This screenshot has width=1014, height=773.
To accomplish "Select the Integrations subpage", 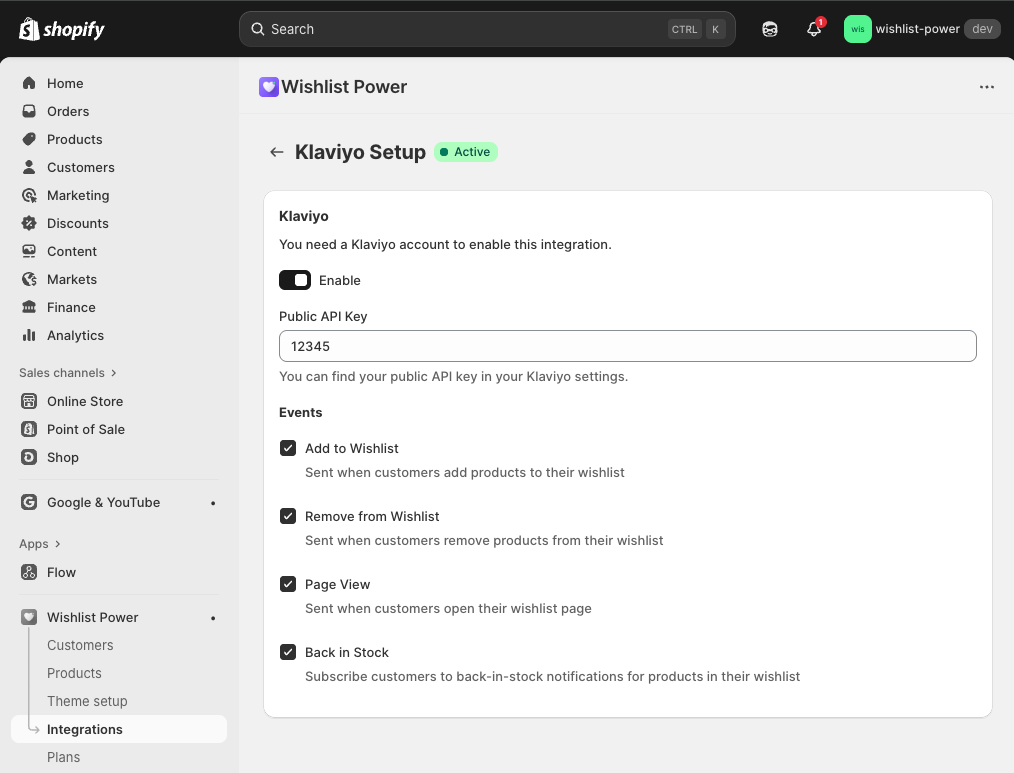I will 119,729.
